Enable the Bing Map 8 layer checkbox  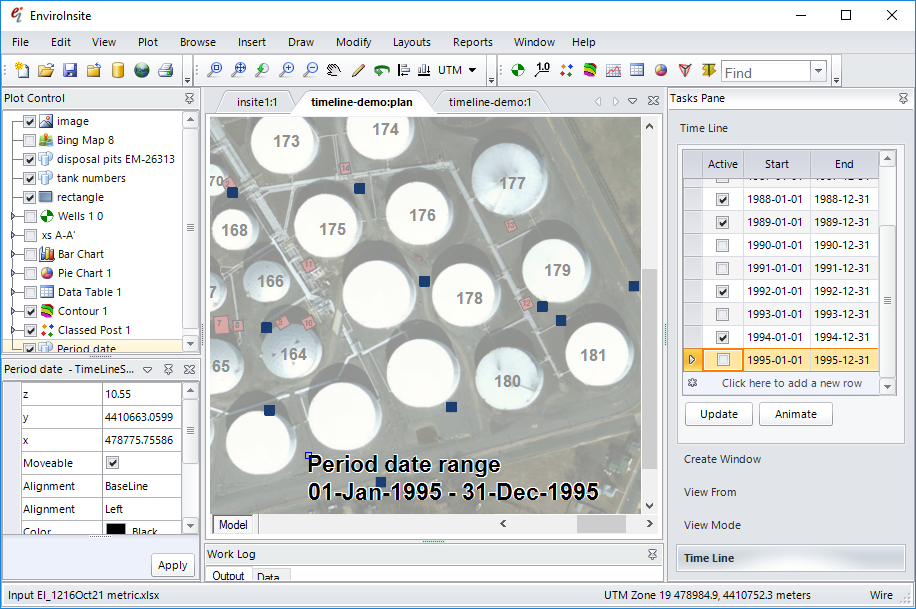[29, 140]
